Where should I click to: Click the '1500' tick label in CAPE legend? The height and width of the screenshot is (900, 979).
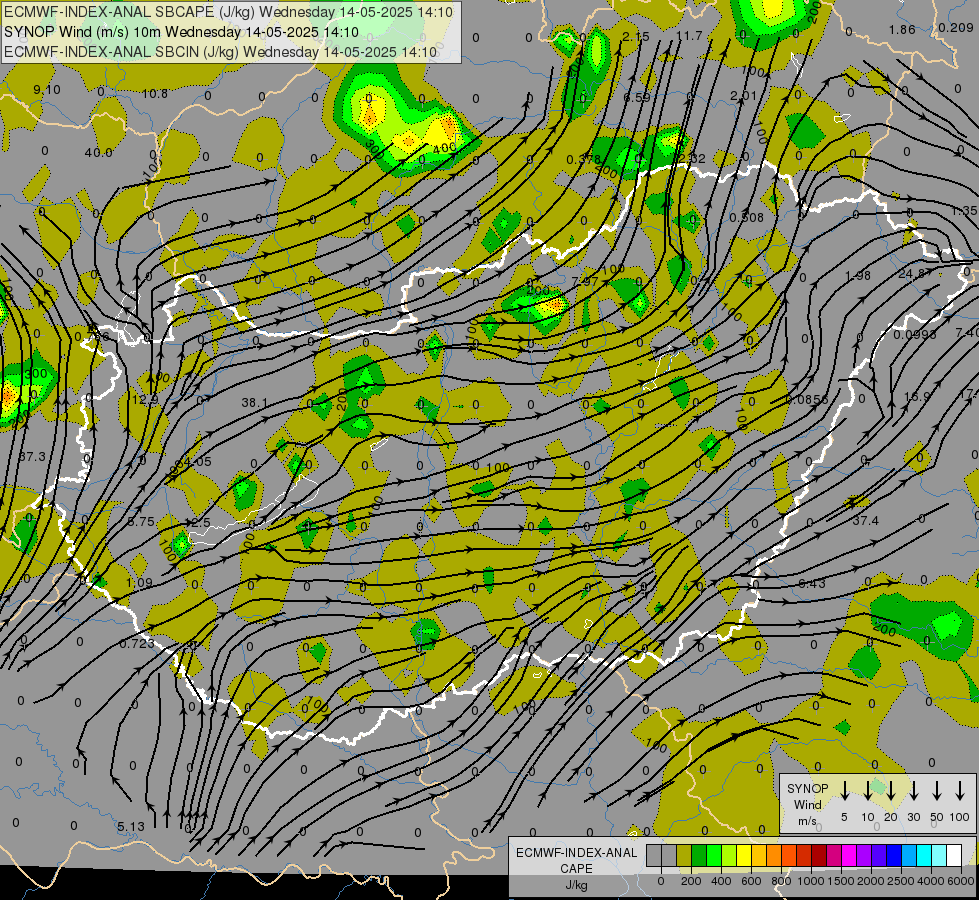(841, 881)
